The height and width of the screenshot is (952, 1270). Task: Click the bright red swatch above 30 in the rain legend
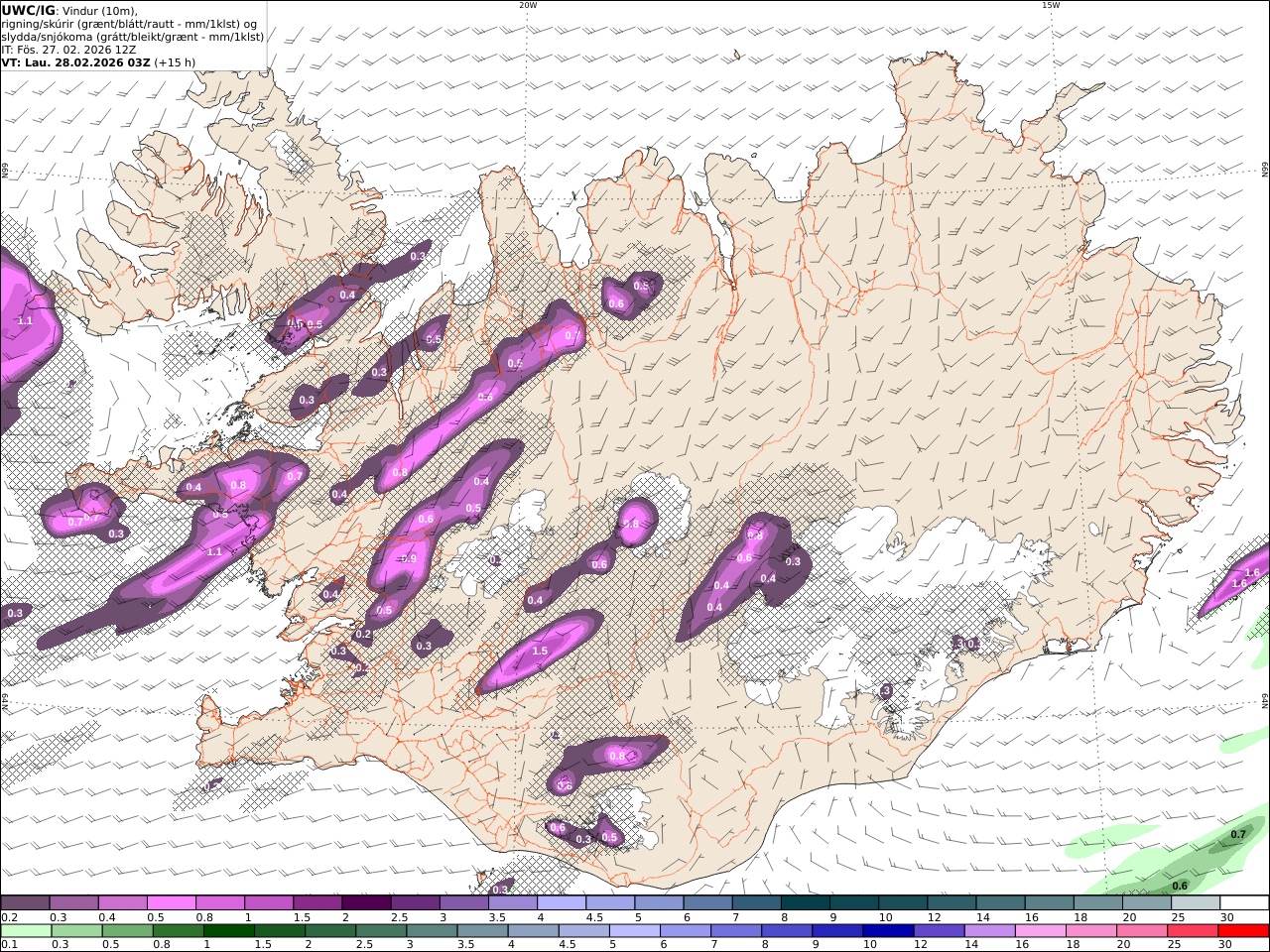tap(1242, 931)
